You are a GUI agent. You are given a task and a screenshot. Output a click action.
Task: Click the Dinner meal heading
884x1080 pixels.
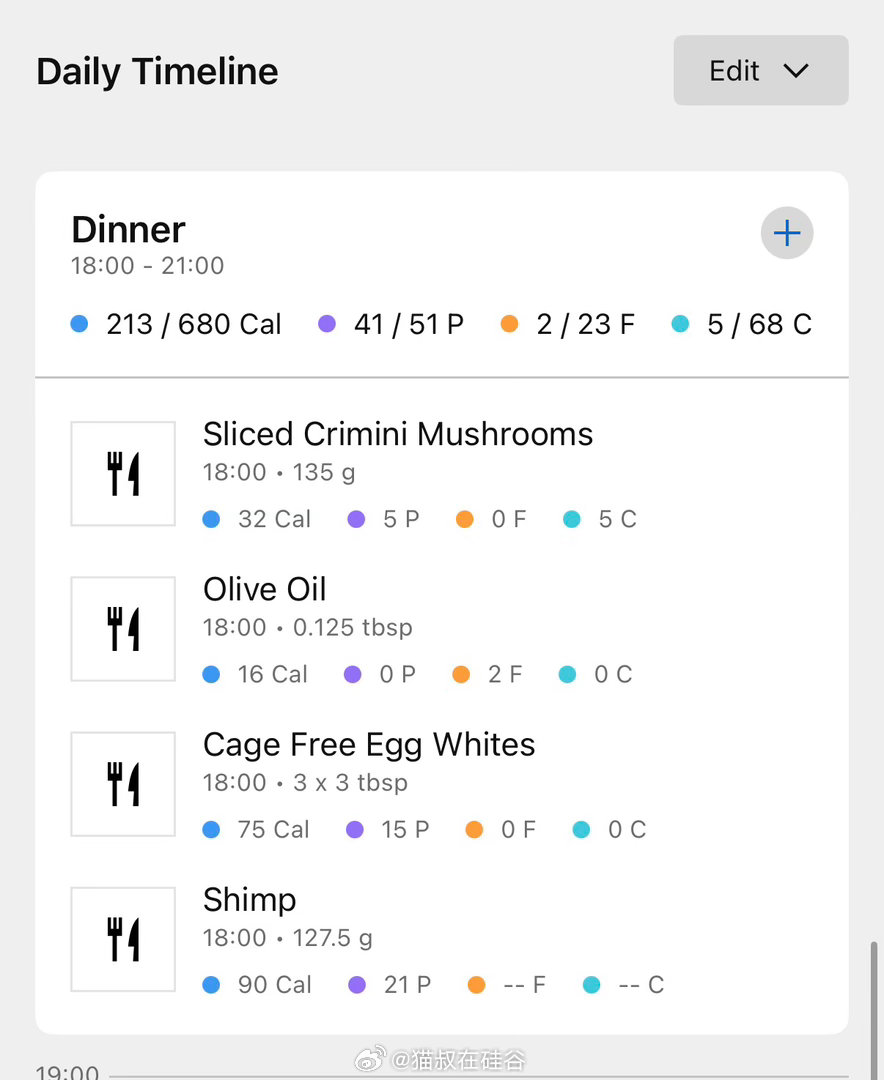click(128, 230)
